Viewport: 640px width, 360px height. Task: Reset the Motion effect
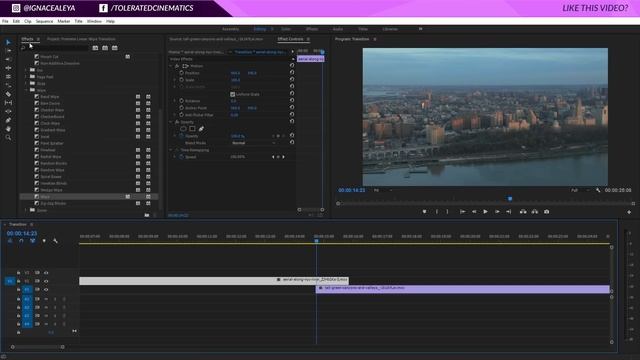pos(292,65)
